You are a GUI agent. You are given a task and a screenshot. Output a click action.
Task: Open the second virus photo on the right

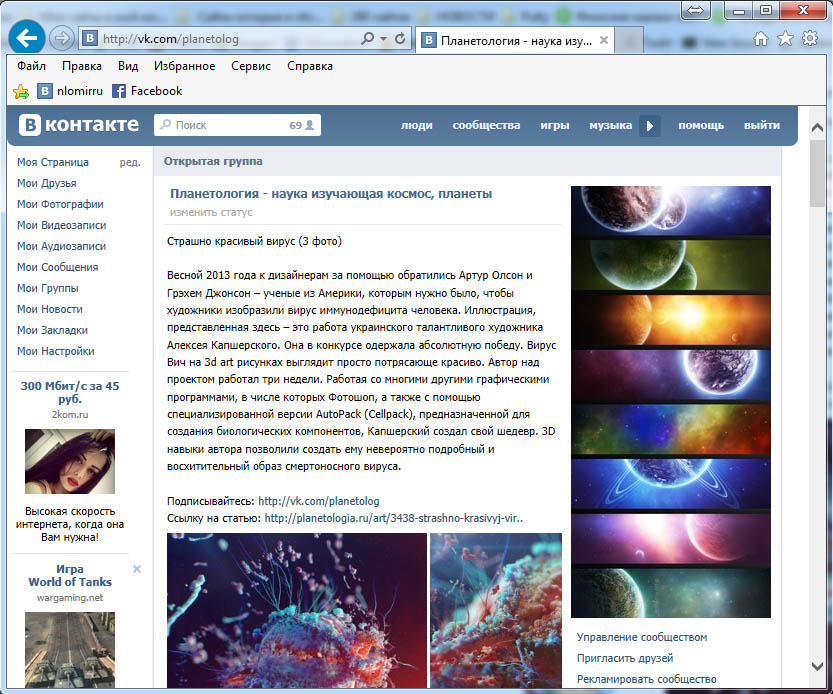tap(496, 611)
